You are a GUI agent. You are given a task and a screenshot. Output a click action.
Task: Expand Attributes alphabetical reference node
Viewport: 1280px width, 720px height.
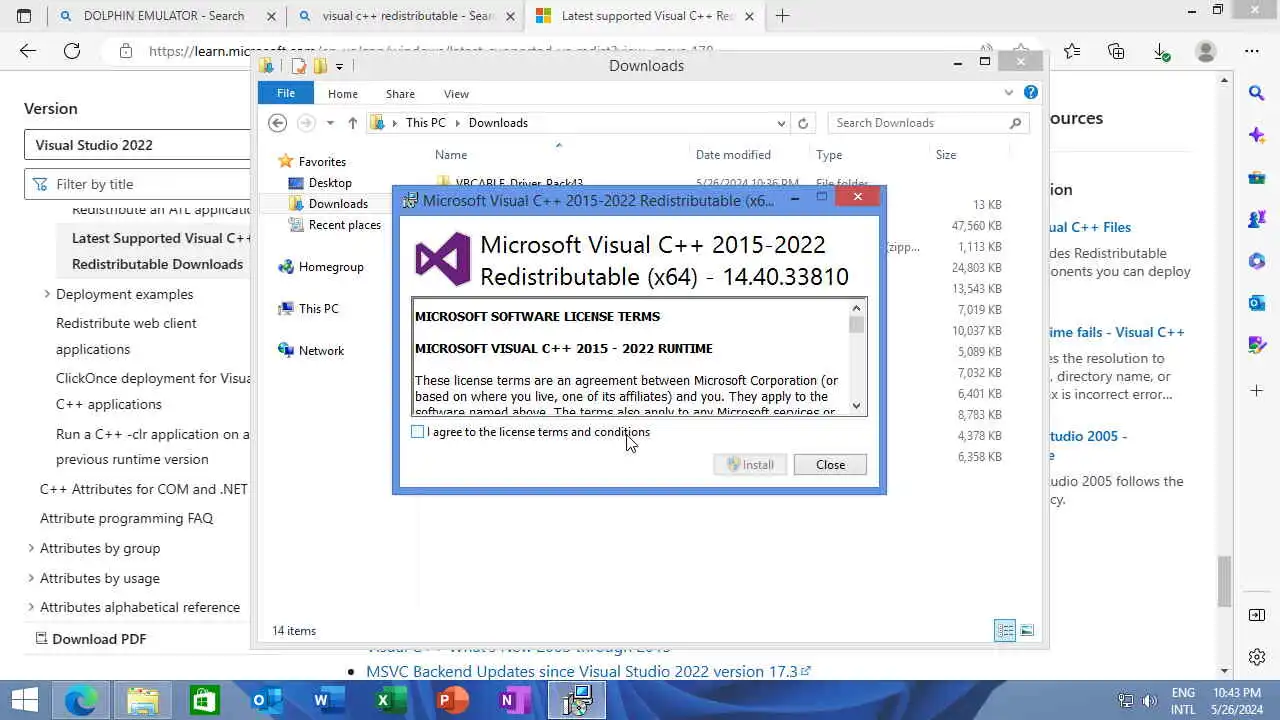[x=31, y=607]
